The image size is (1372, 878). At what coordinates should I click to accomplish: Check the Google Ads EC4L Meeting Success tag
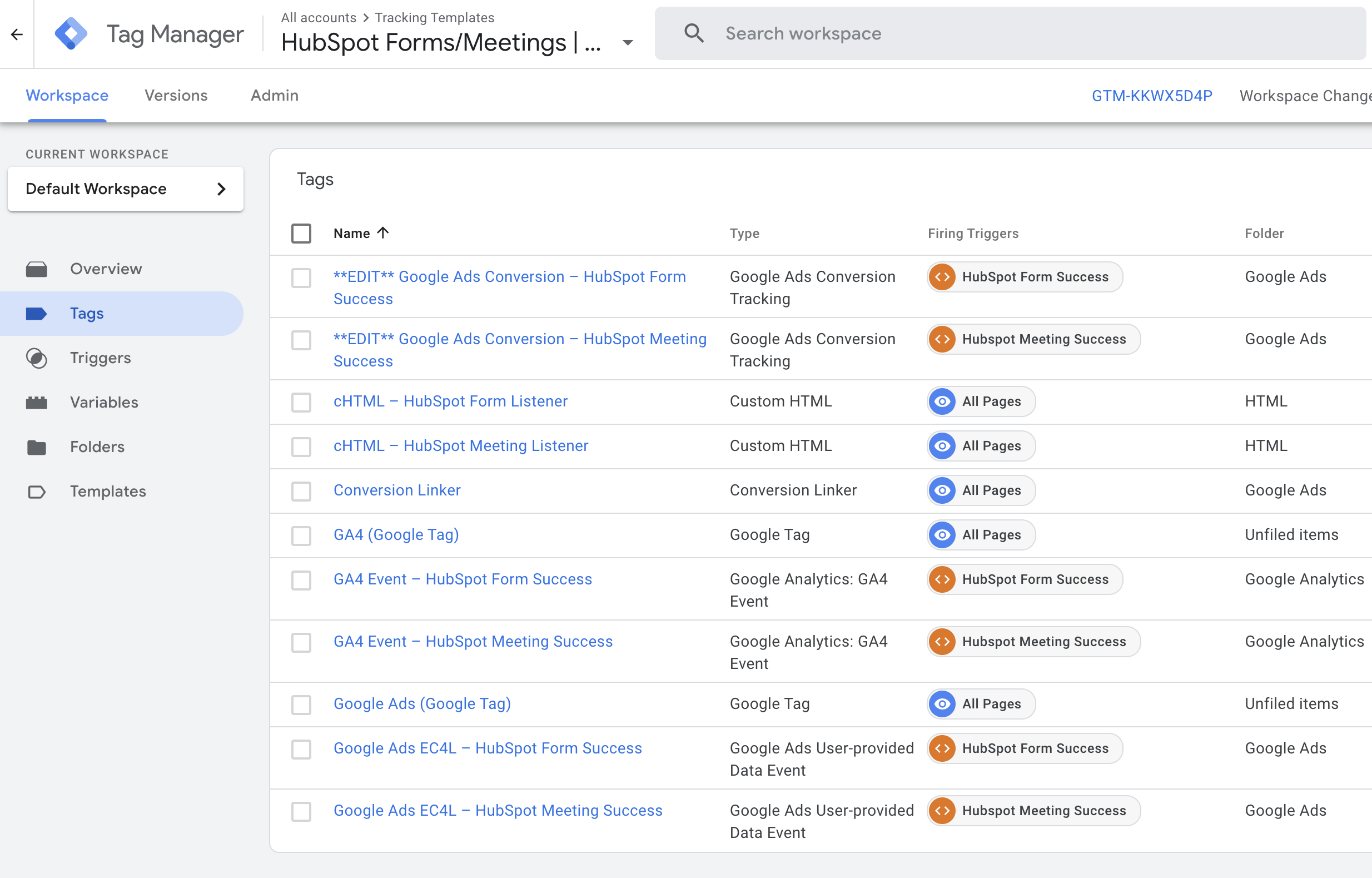click(x=301, y=811)
